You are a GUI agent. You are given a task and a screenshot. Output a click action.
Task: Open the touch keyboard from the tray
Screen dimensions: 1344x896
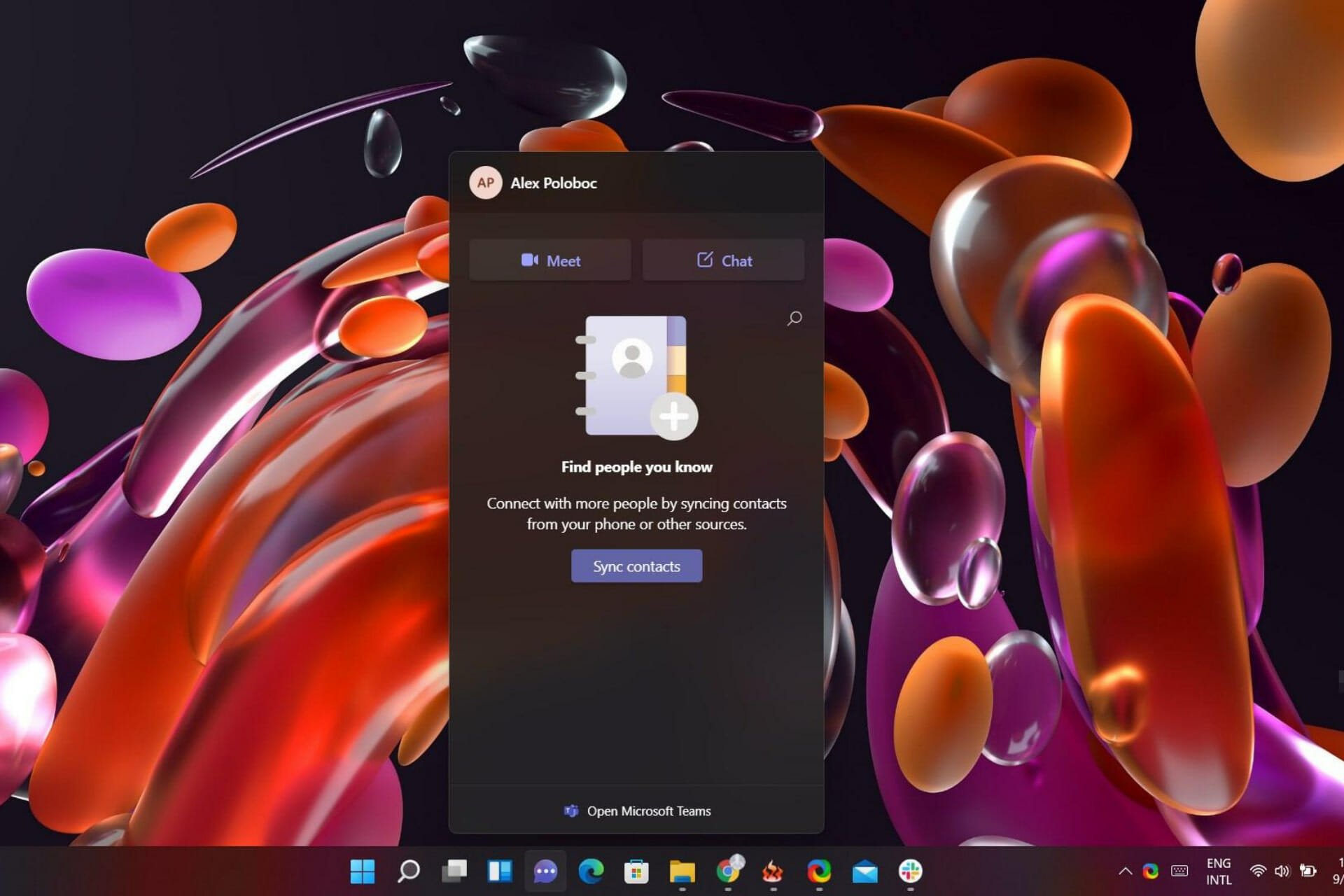tap(1179, 871)
